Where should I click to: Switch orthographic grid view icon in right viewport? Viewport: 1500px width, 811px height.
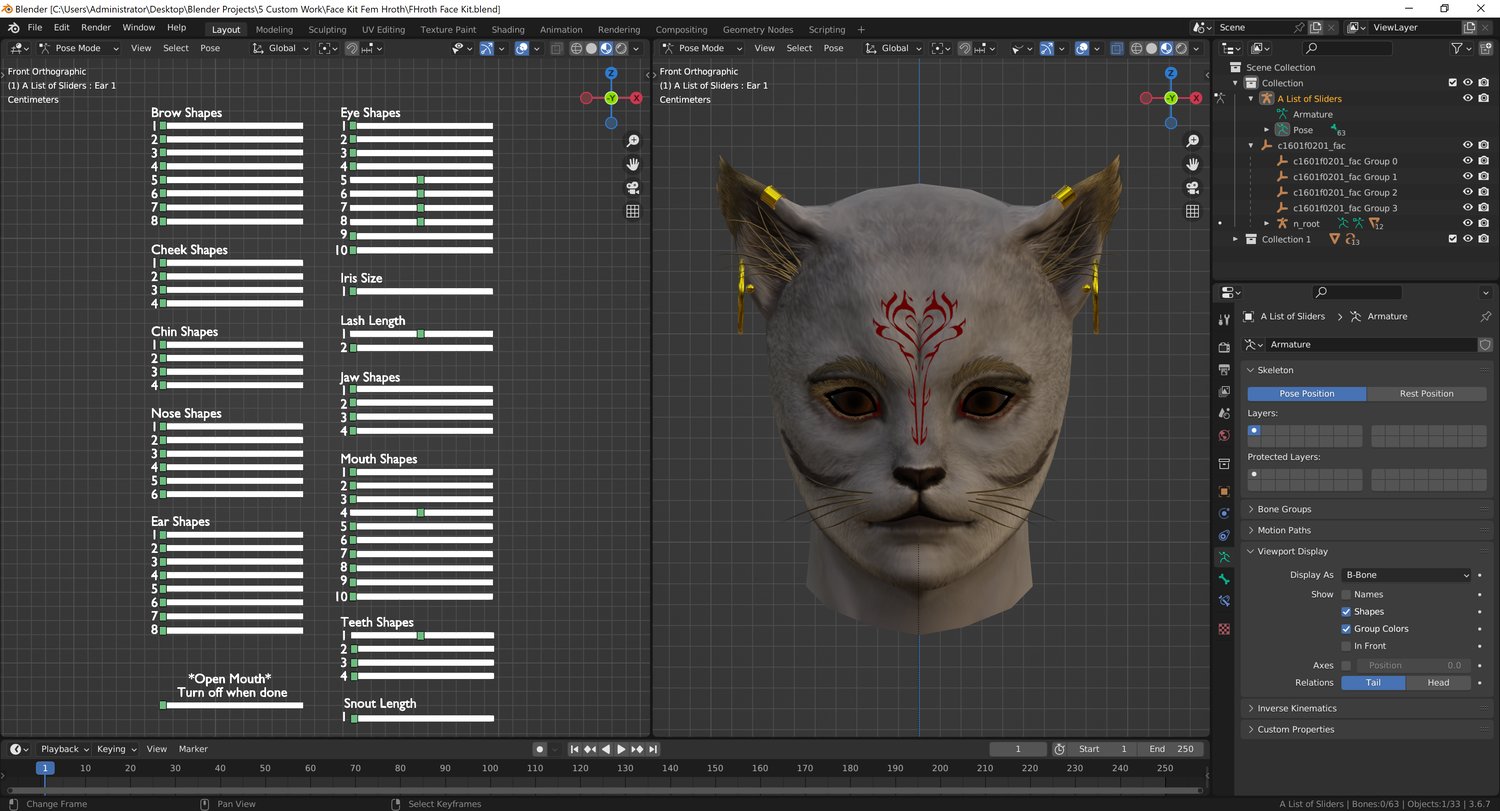pyautogui.click(x=1192, y=211)
